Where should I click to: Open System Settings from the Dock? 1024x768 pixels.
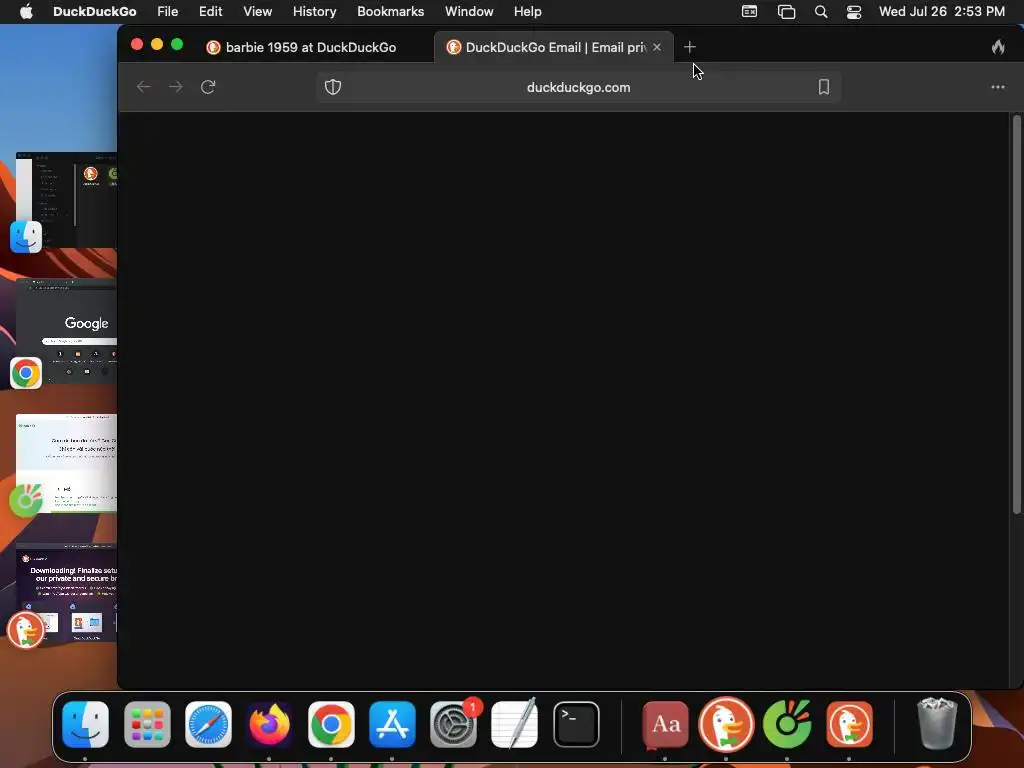[453, 724]
